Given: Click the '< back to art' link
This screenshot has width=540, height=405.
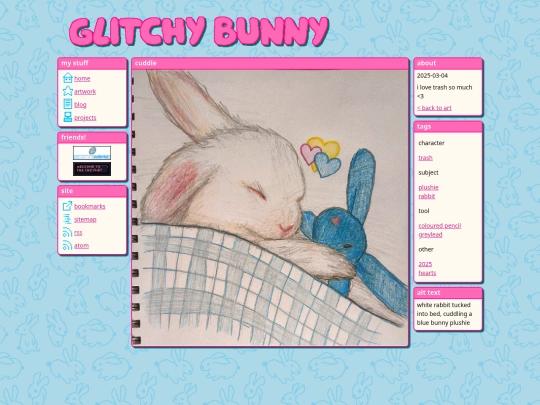Looking at the screenshot, I should click(434, 108).
